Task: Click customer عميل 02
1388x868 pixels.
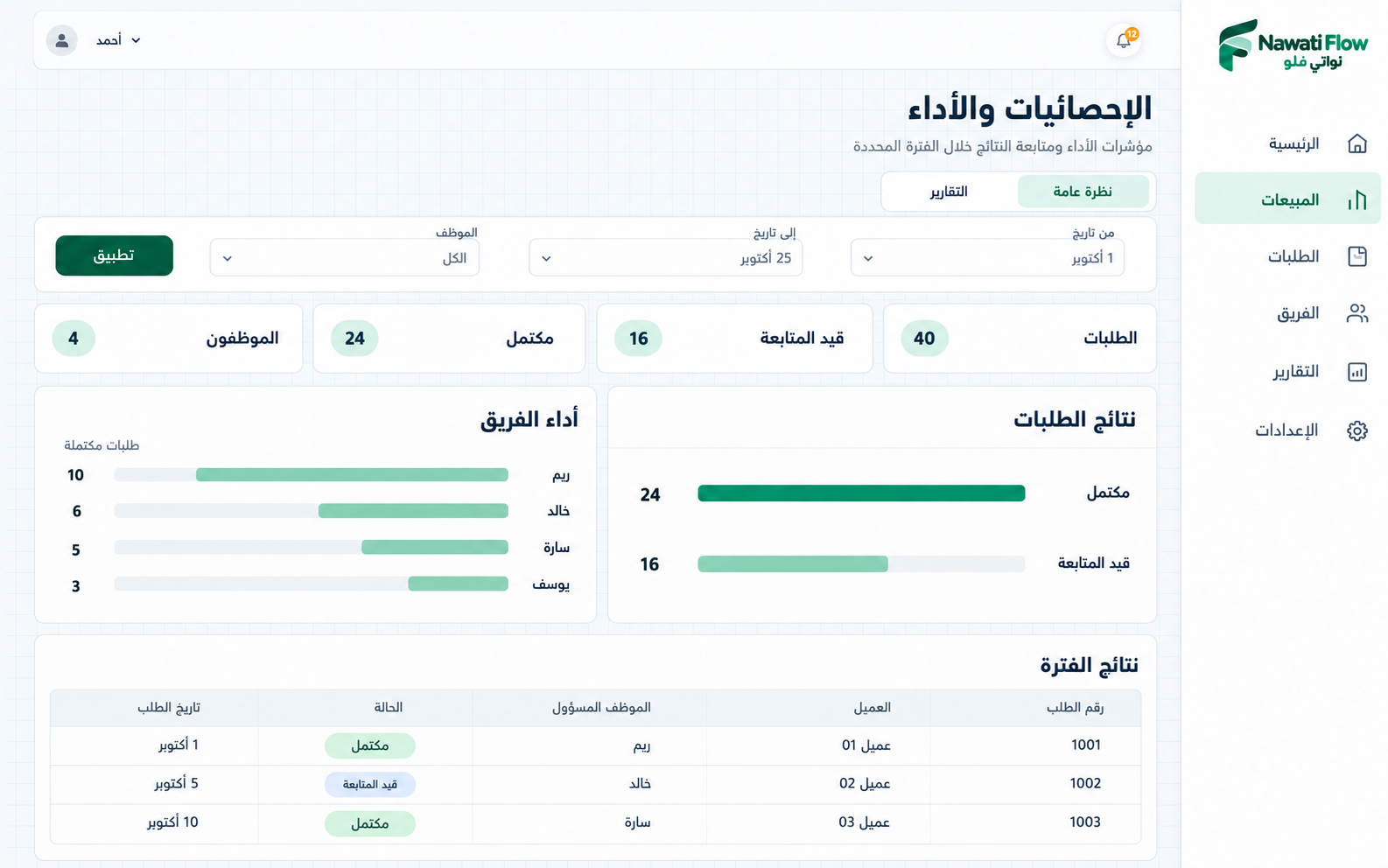Action: pos(865,783)
